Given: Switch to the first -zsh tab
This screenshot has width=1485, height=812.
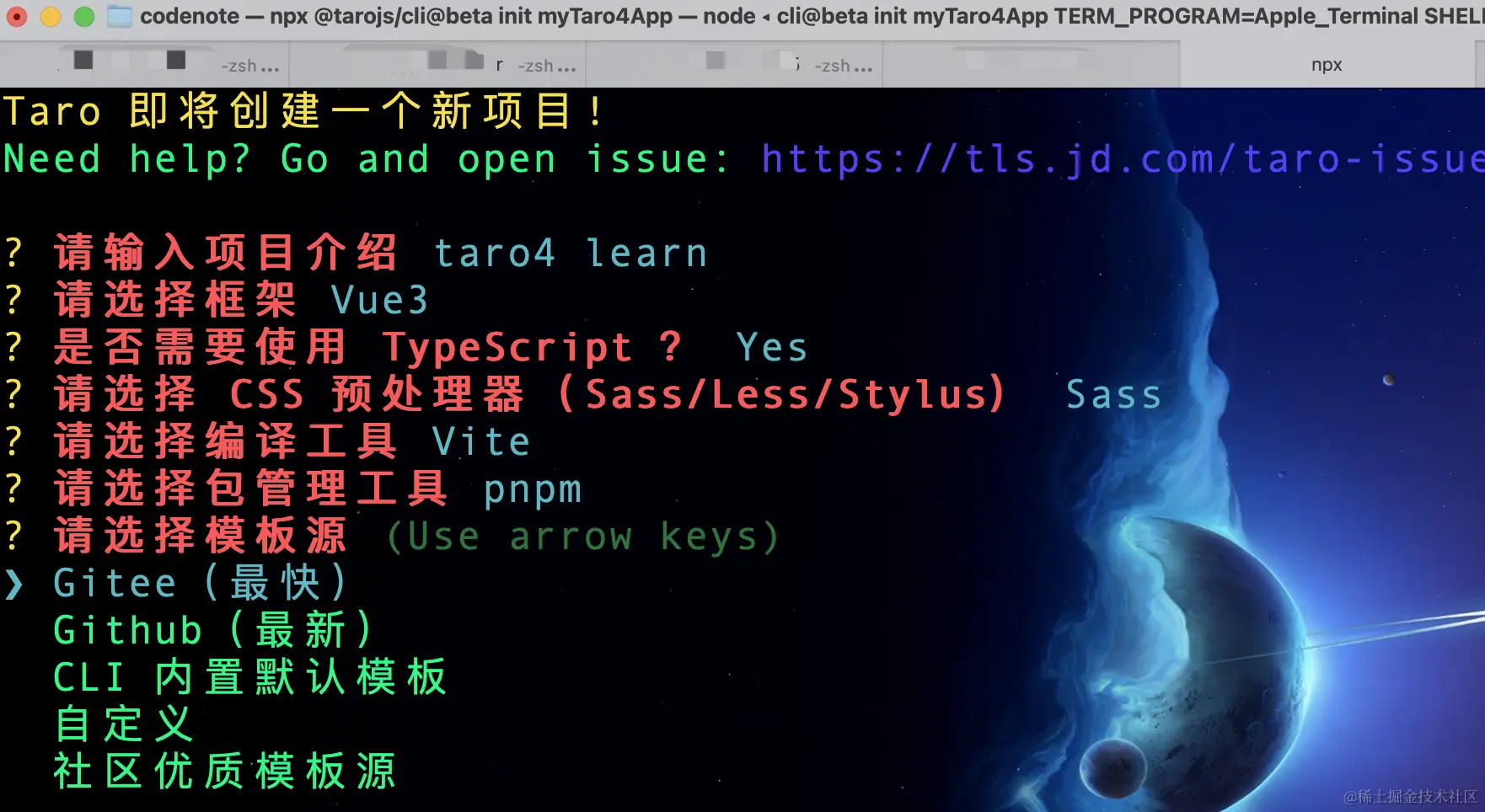Looking at the screenshot, I should tap(144, 65).
